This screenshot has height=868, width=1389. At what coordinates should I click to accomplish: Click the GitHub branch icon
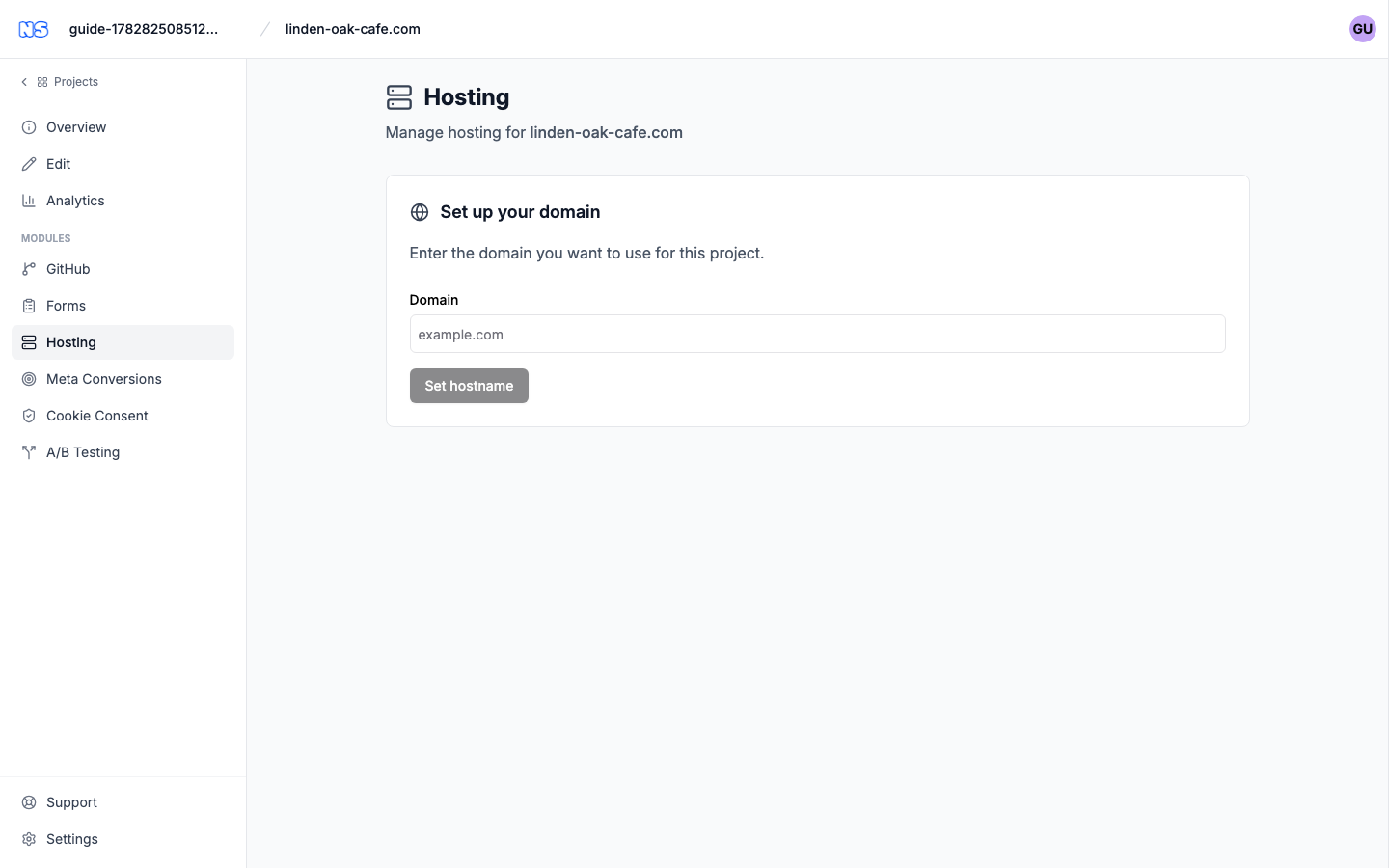[29, 269]
